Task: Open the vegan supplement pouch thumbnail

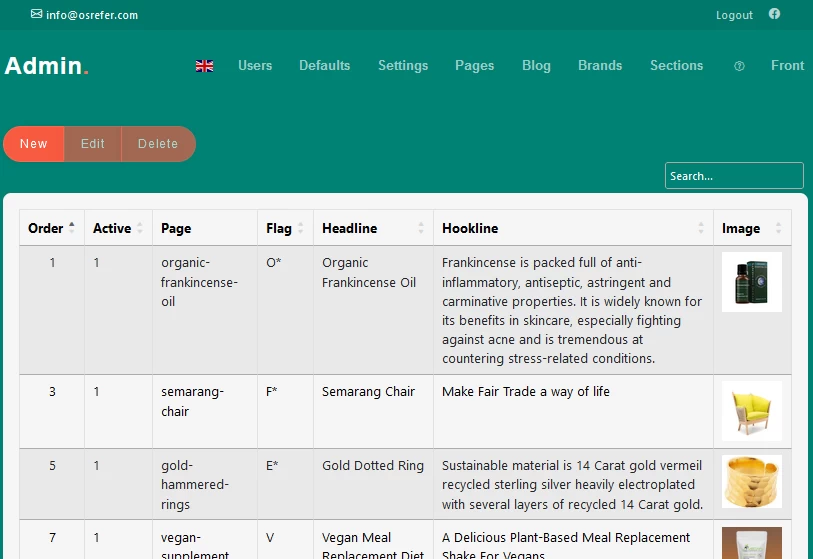Action: click(752, 543)
